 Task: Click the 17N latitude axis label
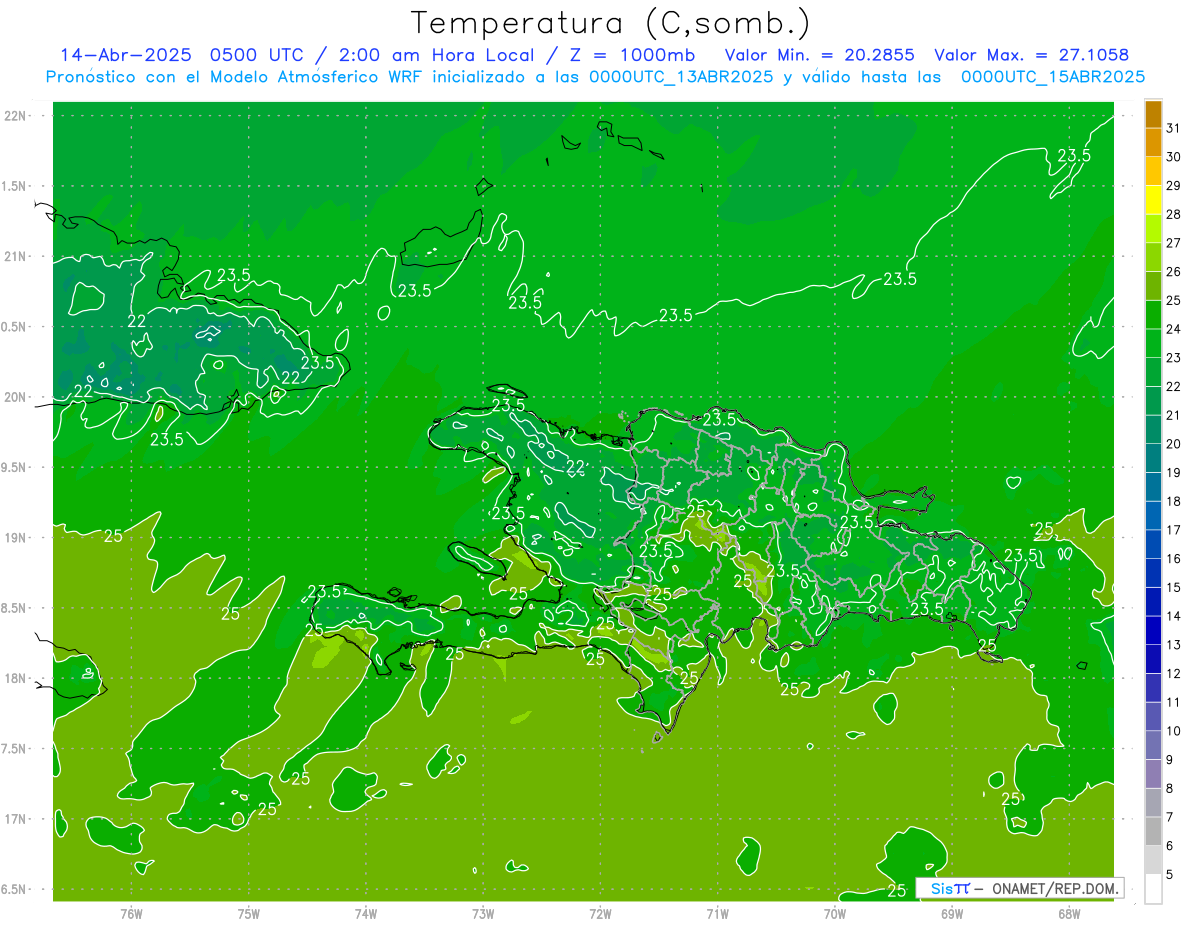coord(15,819)
